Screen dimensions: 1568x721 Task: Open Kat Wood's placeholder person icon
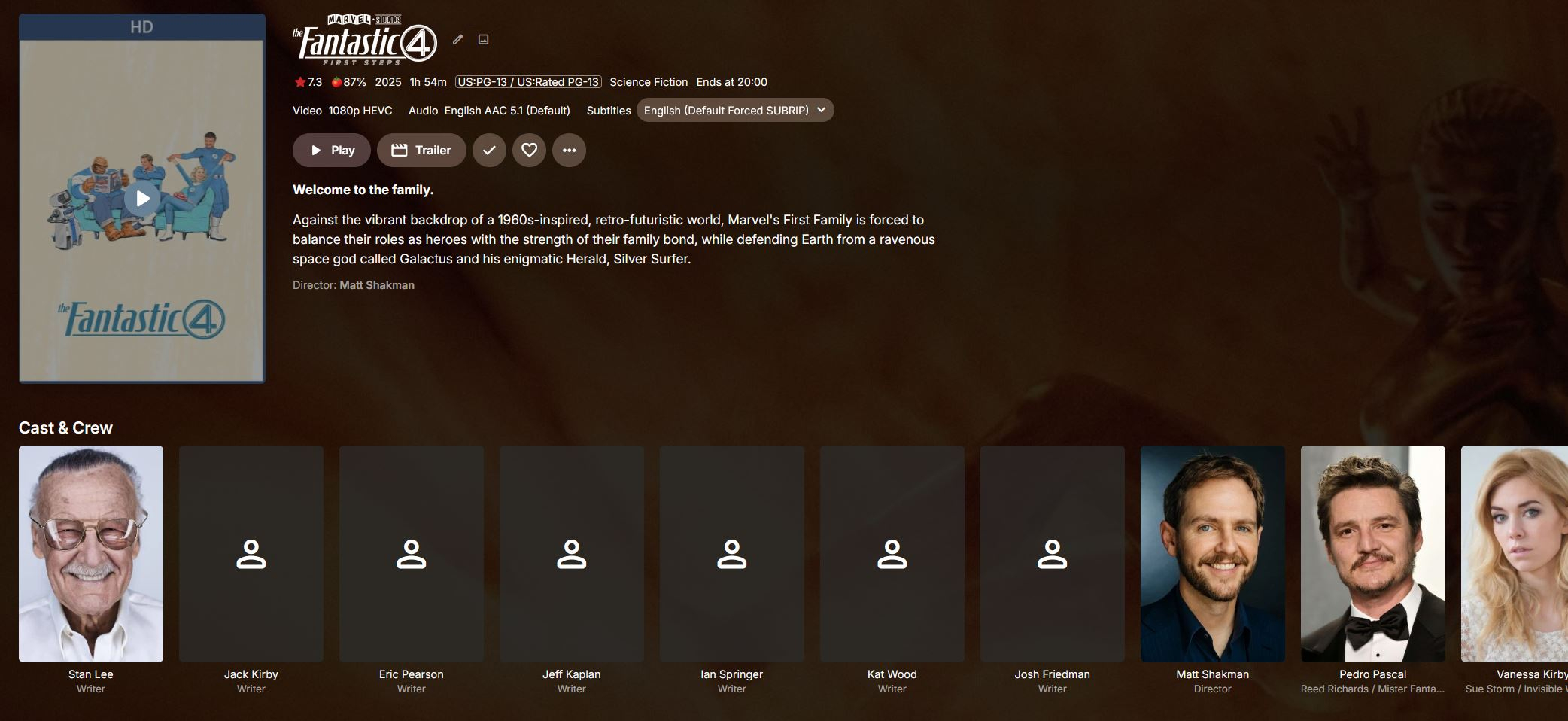[892, 554]
